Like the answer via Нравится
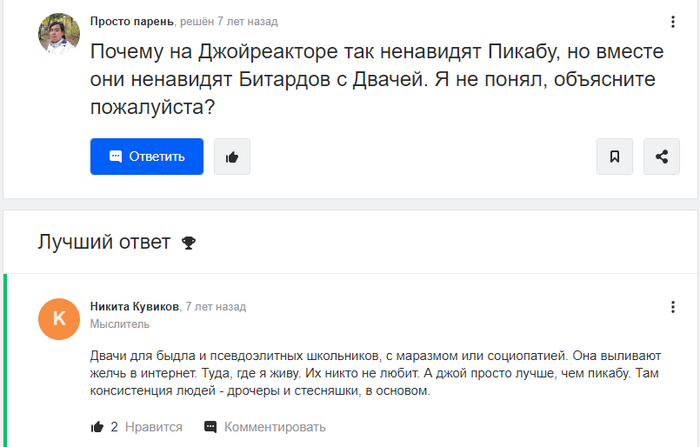700x447 pixels. click(153, 427)
